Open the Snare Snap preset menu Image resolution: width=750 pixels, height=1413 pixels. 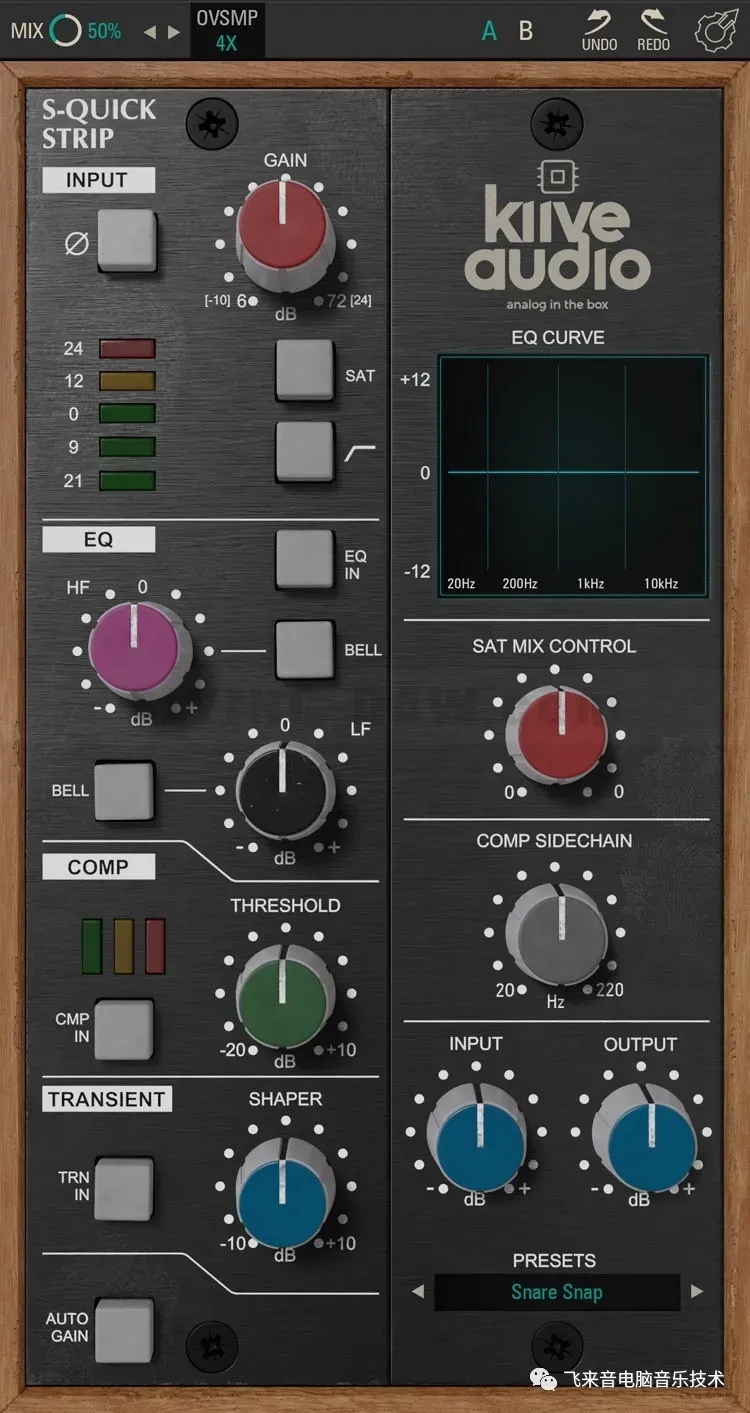(557, 1292)
